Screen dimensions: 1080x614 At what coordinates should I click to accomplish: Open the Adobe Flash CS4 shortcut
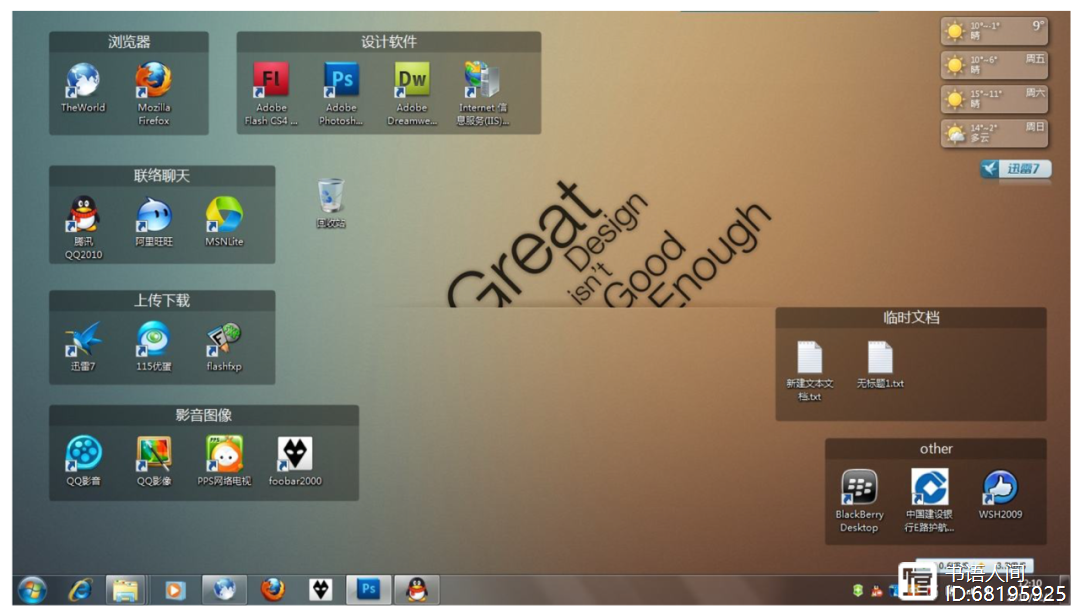270,80
